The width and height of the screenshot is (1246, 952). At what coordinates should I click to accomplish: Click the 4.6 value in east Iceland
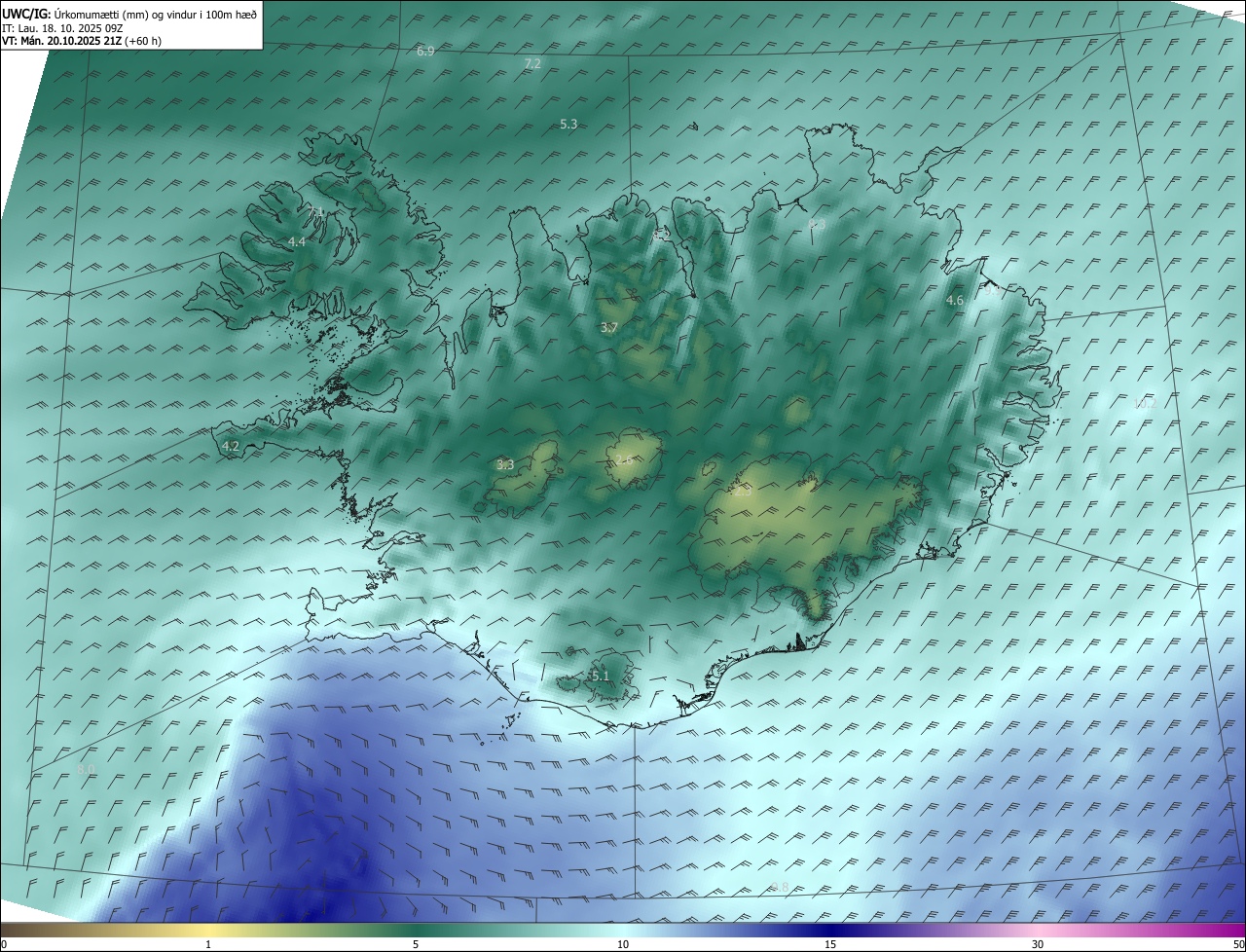pyautogui.click(x=955, y=301)
